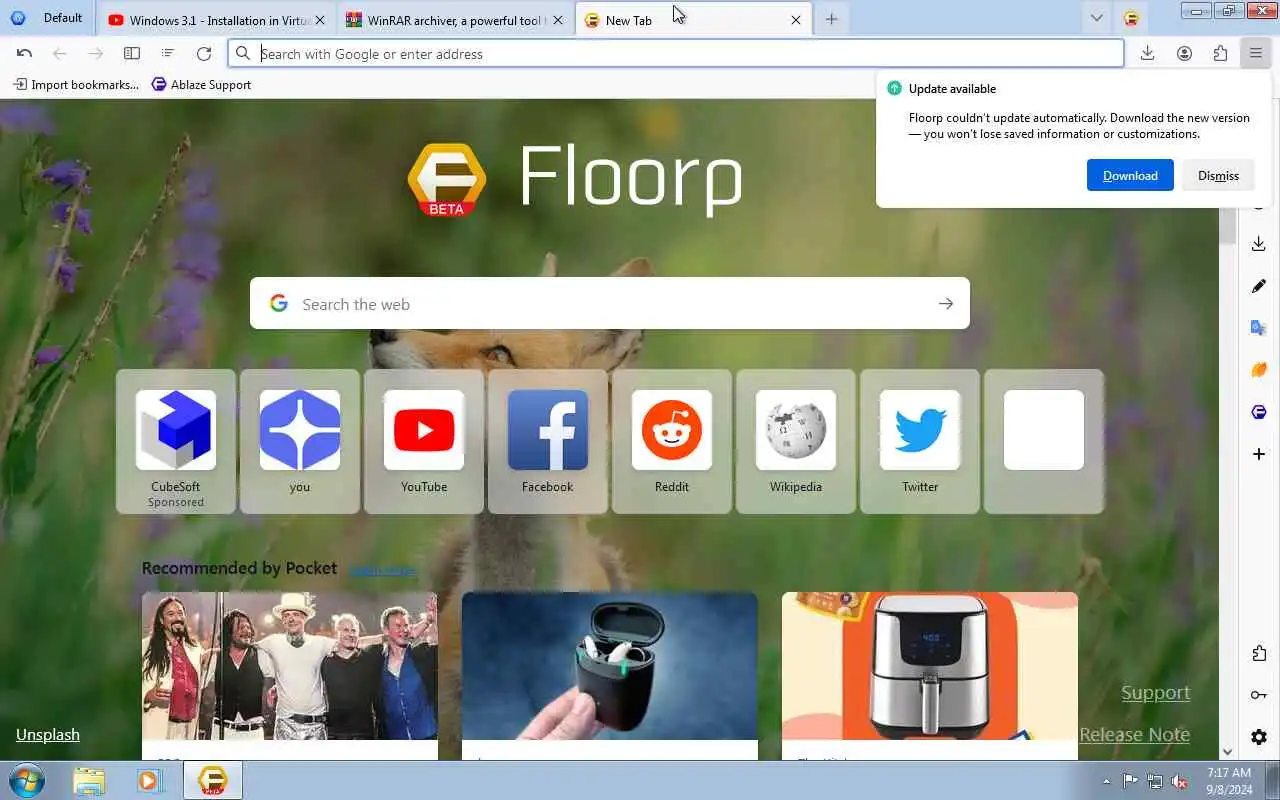The height and width of the screenshot is (800, 1280).
Task: Close the New Tab tab
Action: pos(796,20)
